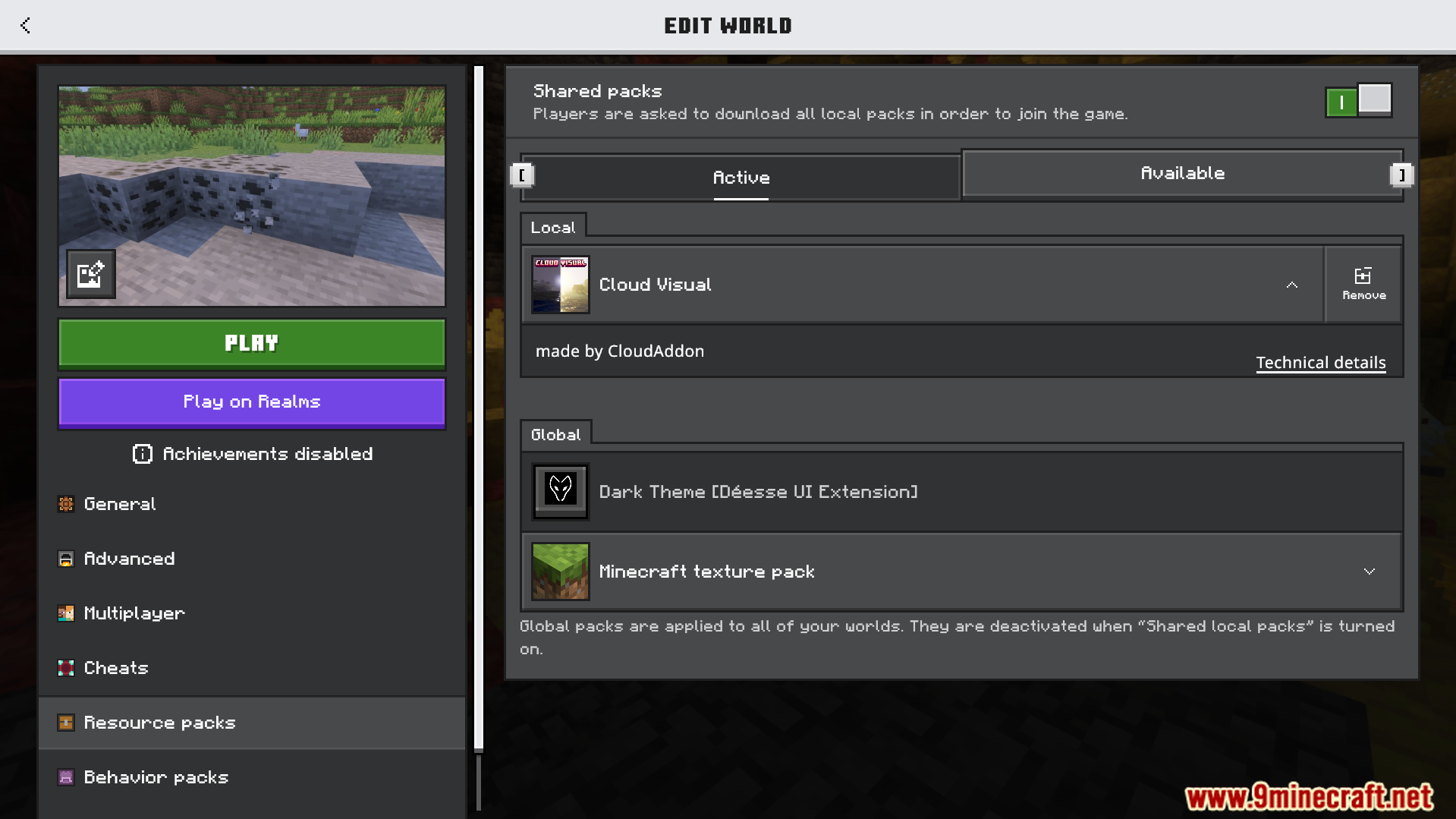The width and height of the screenshot is (1456, 819).
Task: Click the 'made by CloudAddon' description
Action: [620, 351]
